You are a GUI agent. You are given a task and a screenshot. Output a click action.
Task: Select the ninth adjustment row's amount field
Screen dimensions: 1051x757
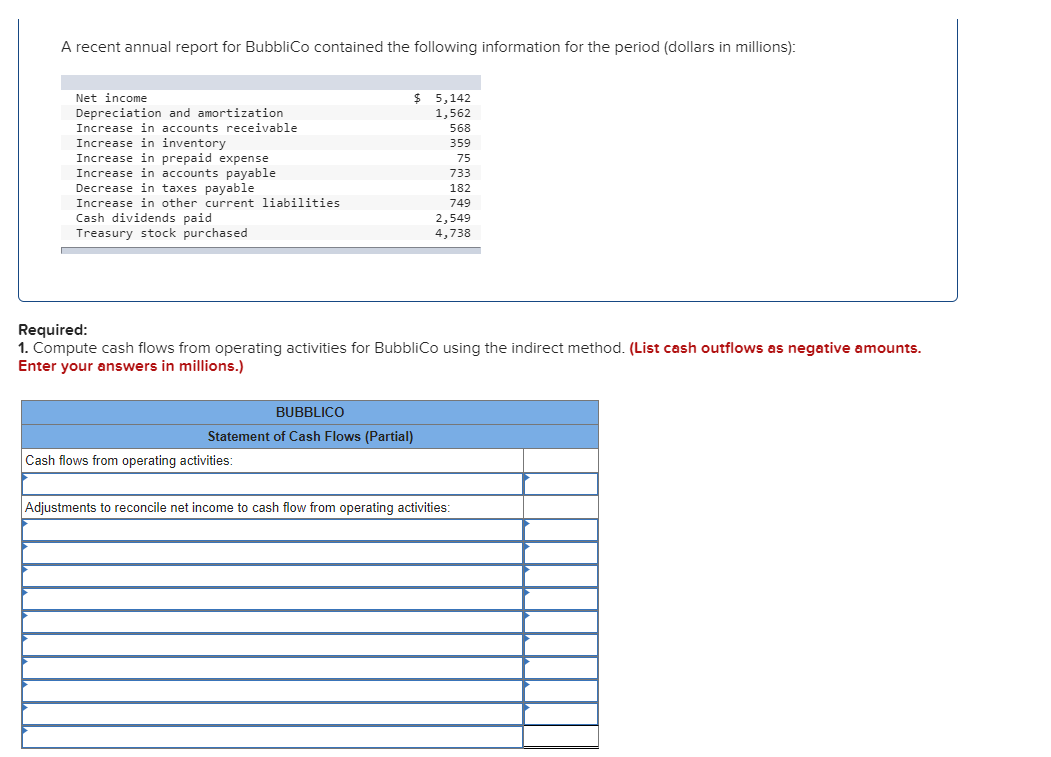click(560, 714)
